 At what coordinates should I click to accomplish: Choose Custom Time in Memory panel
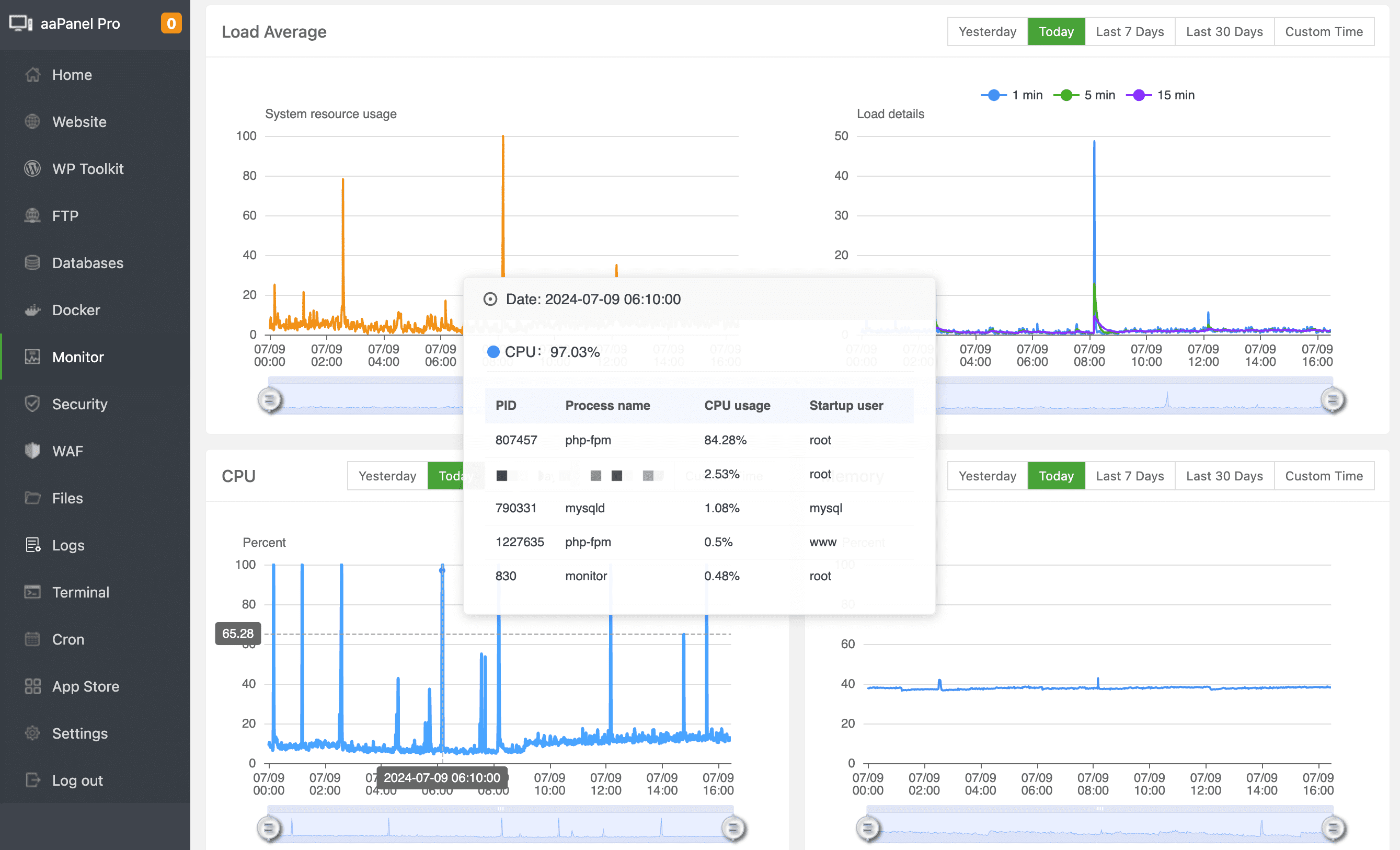(x=1323, y=476)
